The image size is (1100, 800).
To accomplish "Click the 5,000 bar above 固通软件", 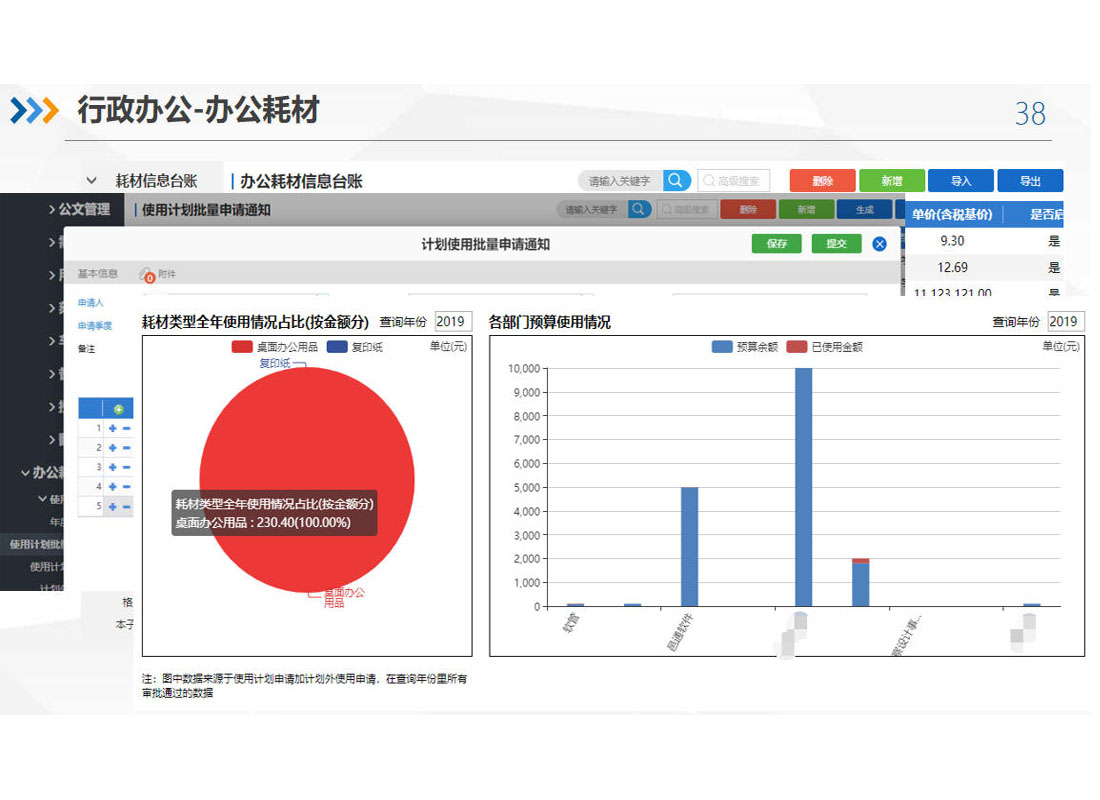I will pyautogui.click(x=690, y=547).
